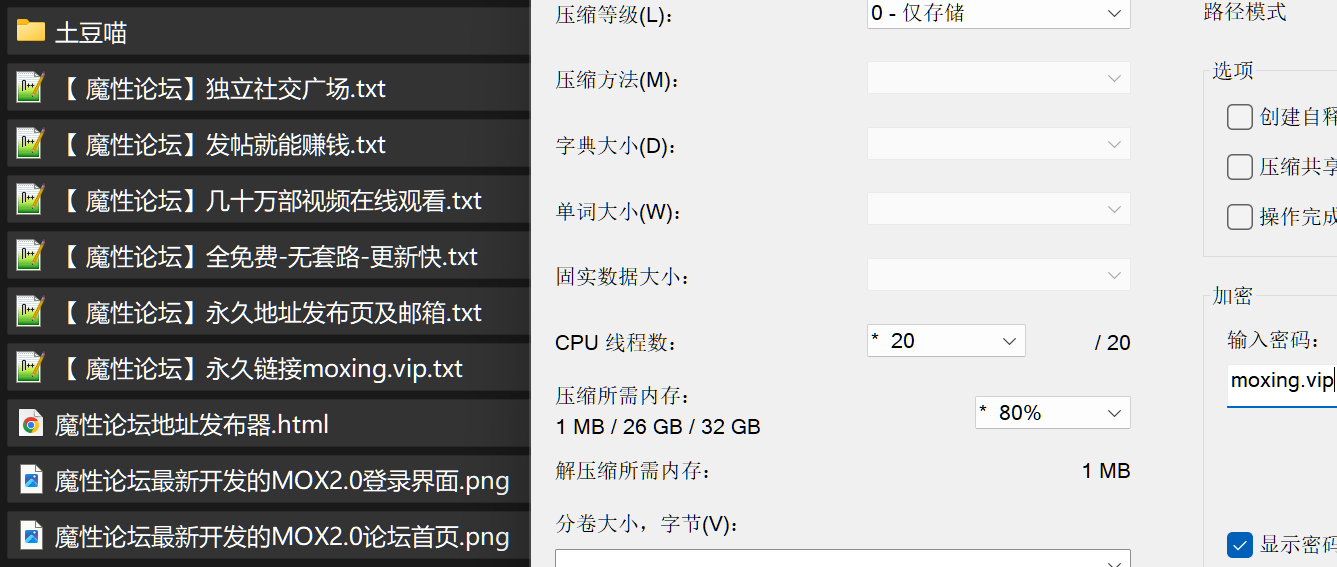Tick the 操作完成 checkbox
Screen dimensions: 1337x567
1240,217
